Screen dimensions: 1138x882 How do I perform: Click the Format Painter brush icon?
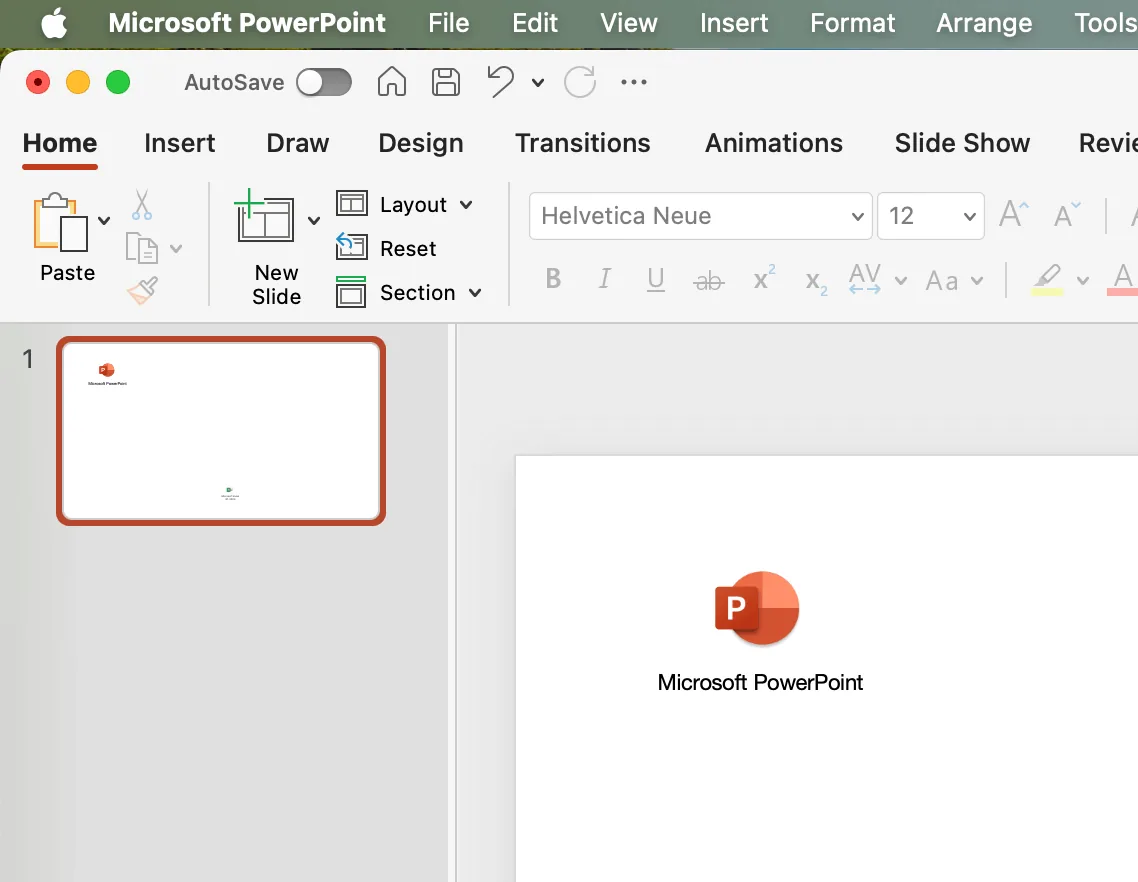pos(142,290)
